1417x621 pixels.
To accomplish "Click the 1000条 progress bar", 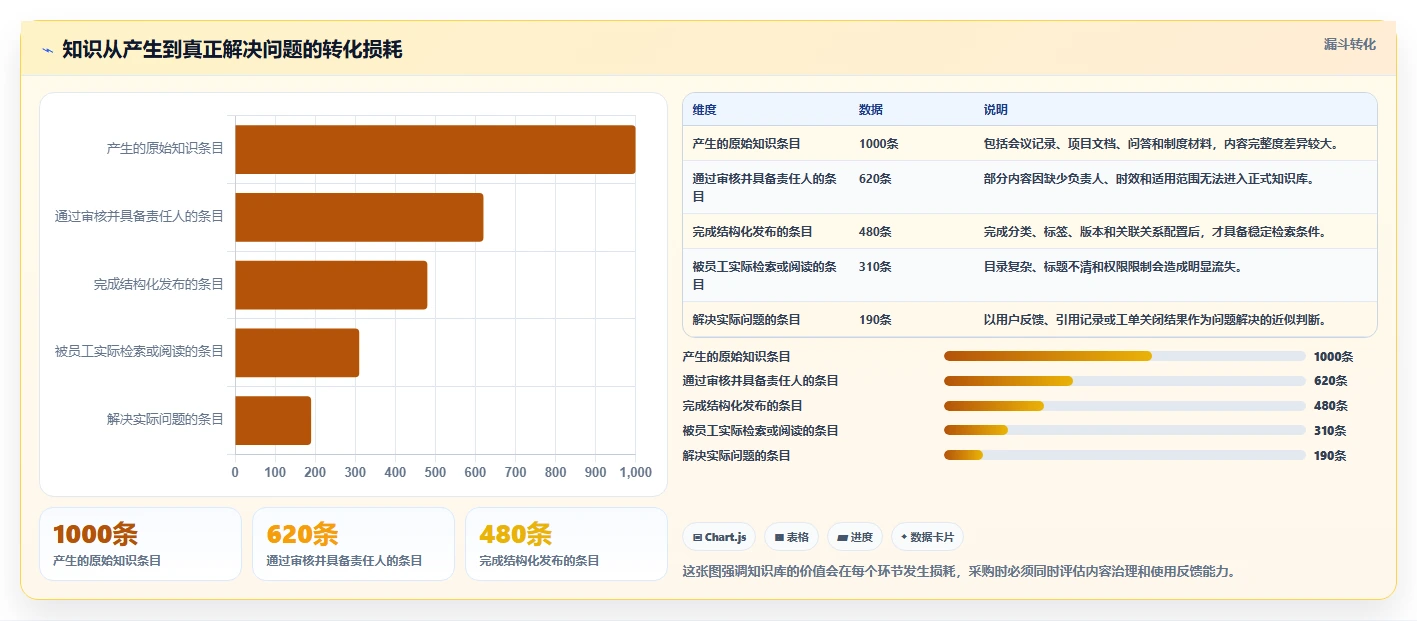I will coord(1125,356).
